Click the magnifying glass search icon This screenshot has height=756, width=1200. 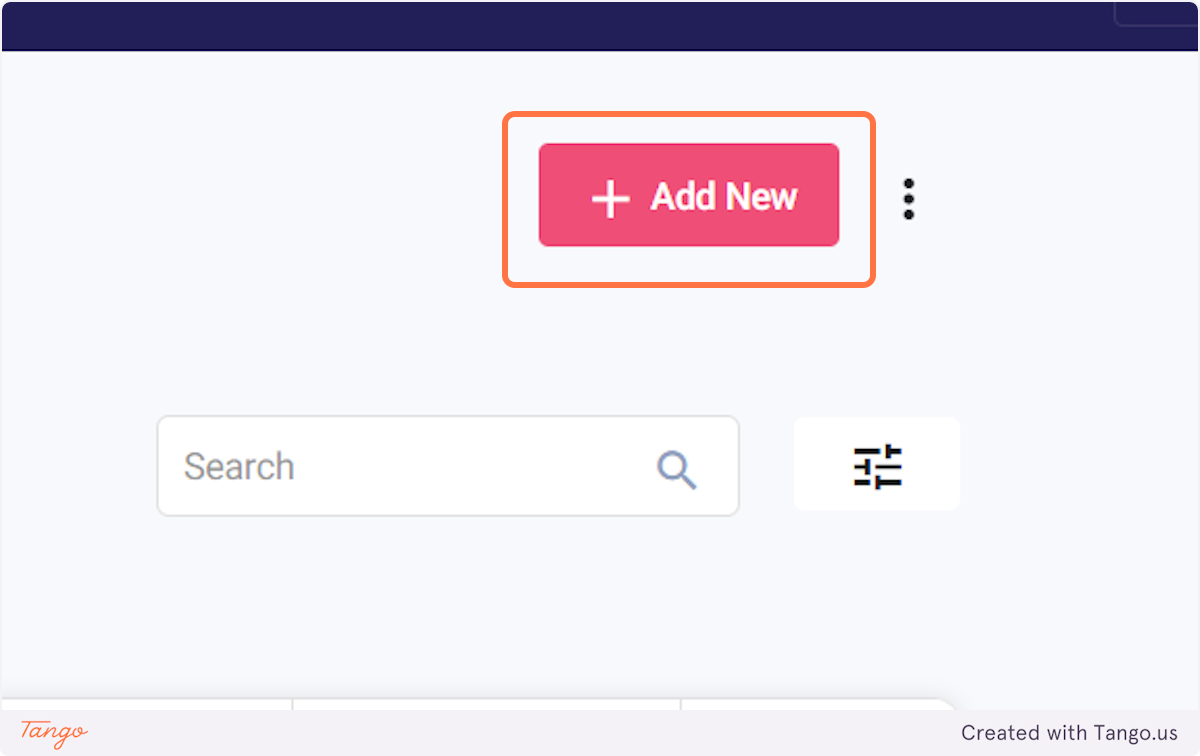click(x=676, y=468)
